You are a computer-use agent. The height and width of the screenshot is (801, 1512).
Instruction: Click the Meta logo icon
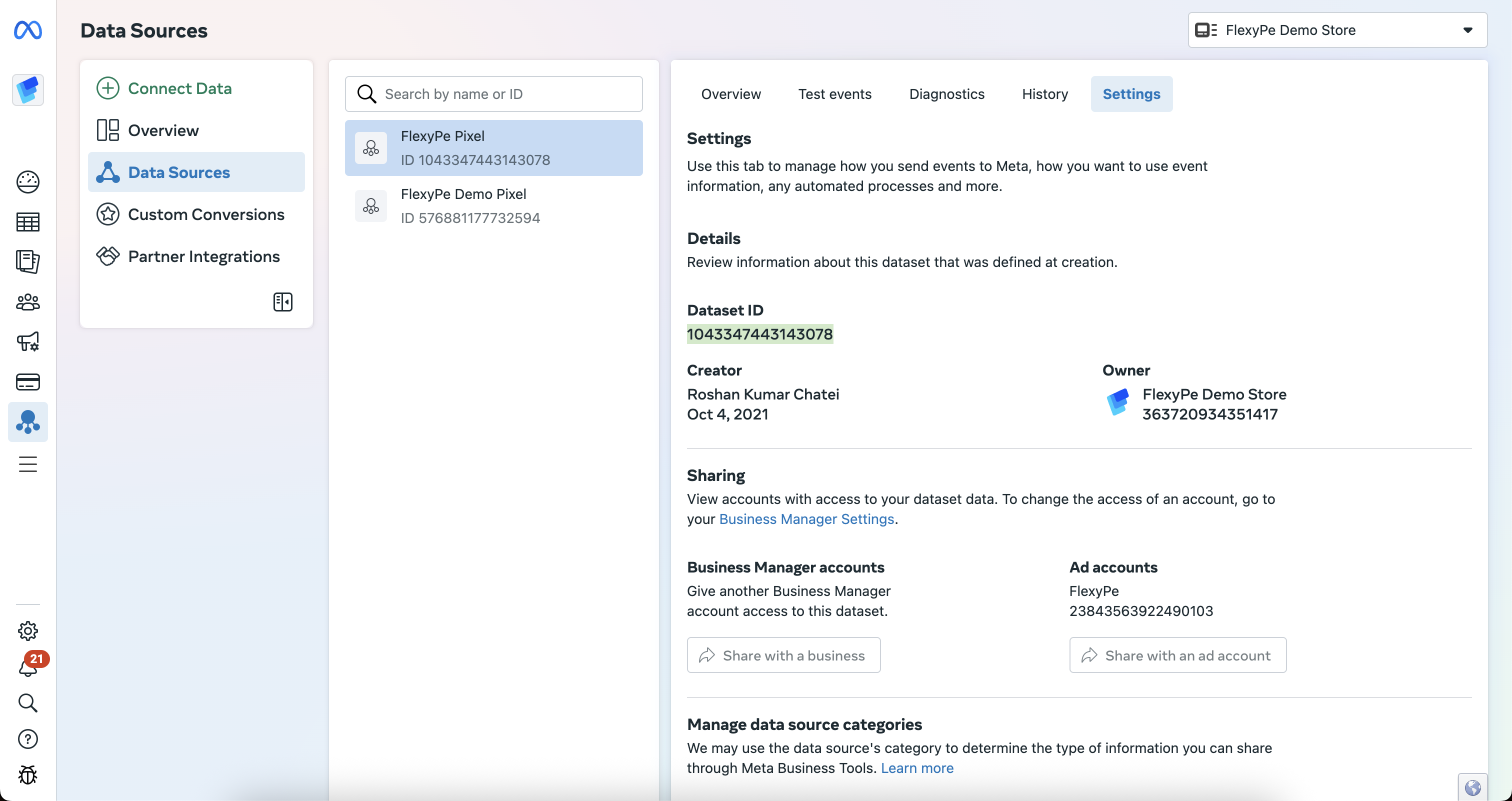click(27, 30)
